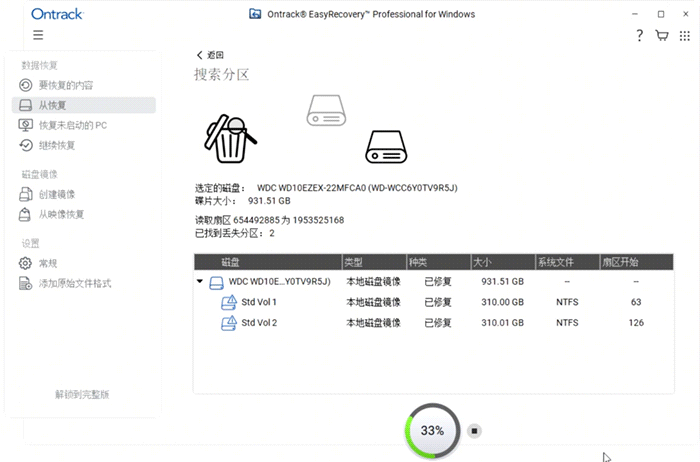The image size is (700, 462).
Task: Click the EasyRecovery title bar app icon
Action: pyautogui.click(x=255, y=14)
